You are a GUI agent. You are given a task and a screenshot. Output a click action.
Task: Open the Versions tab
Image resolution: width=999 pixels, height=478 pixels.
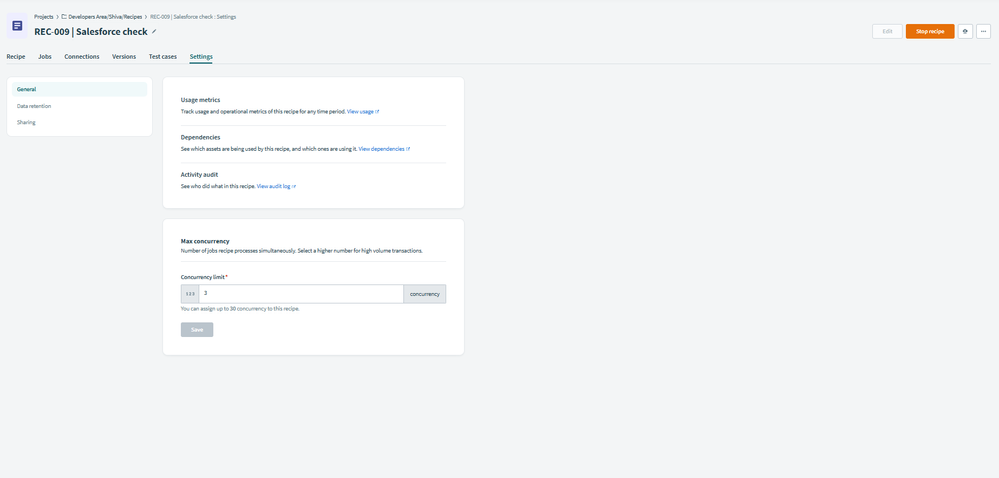(x=124, y=57)
